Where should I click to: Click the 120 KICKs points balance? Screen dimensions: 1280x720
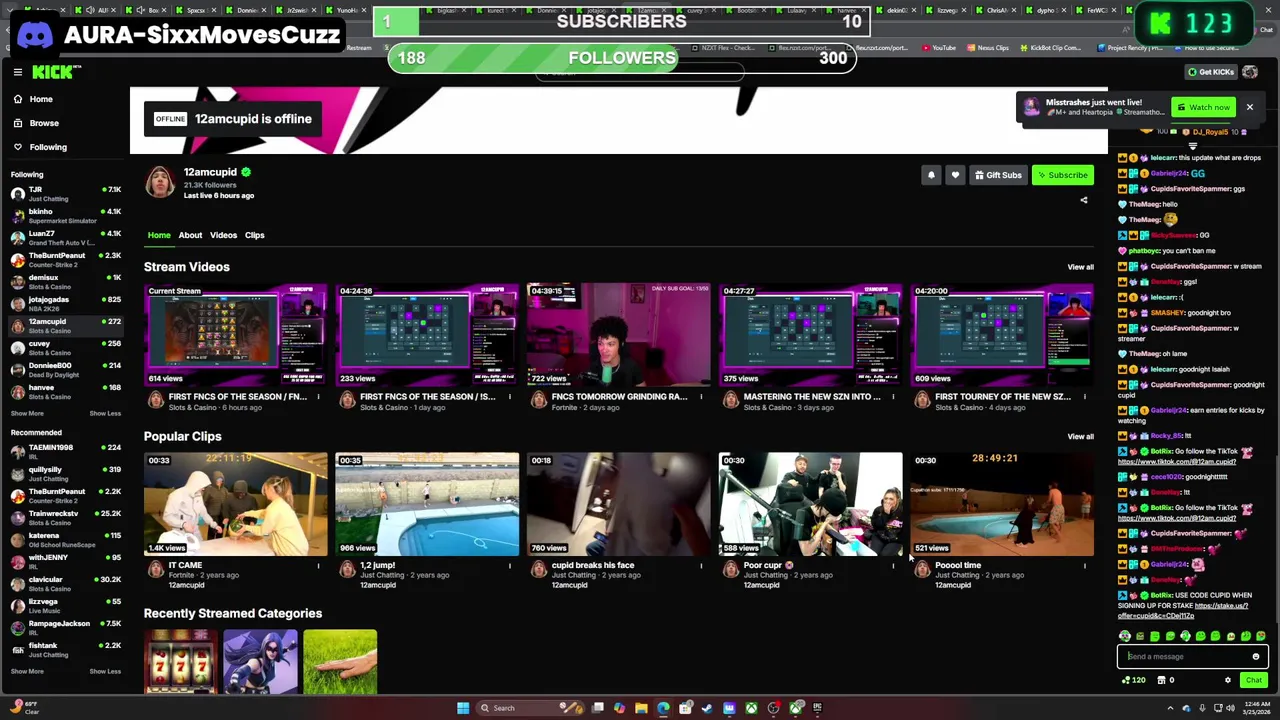coord(1134,680)
